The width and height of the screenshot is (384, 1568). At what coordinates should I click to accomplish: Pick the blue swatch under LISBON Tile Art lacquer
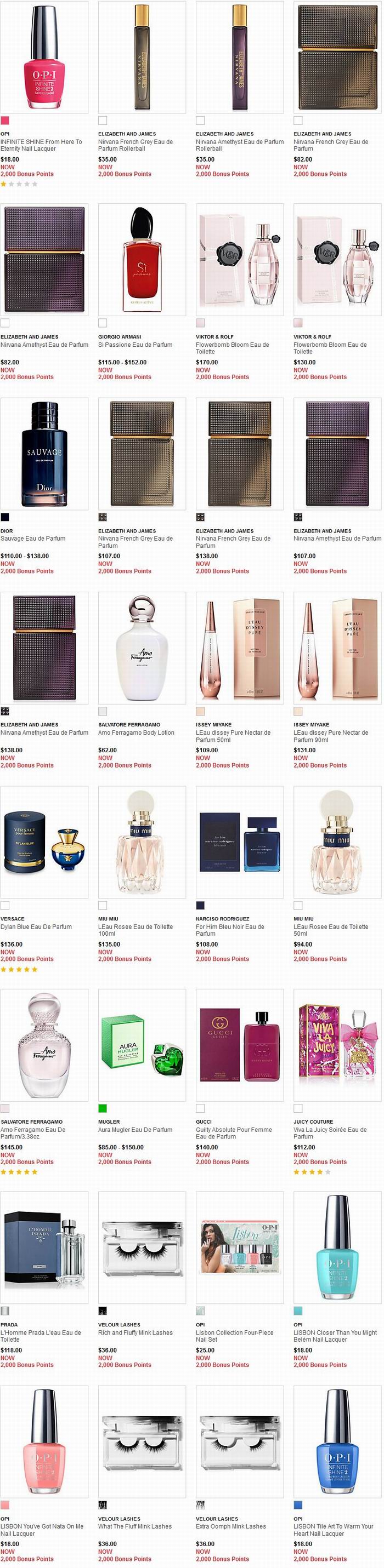pyautogui.click(x=298, y=1504)
